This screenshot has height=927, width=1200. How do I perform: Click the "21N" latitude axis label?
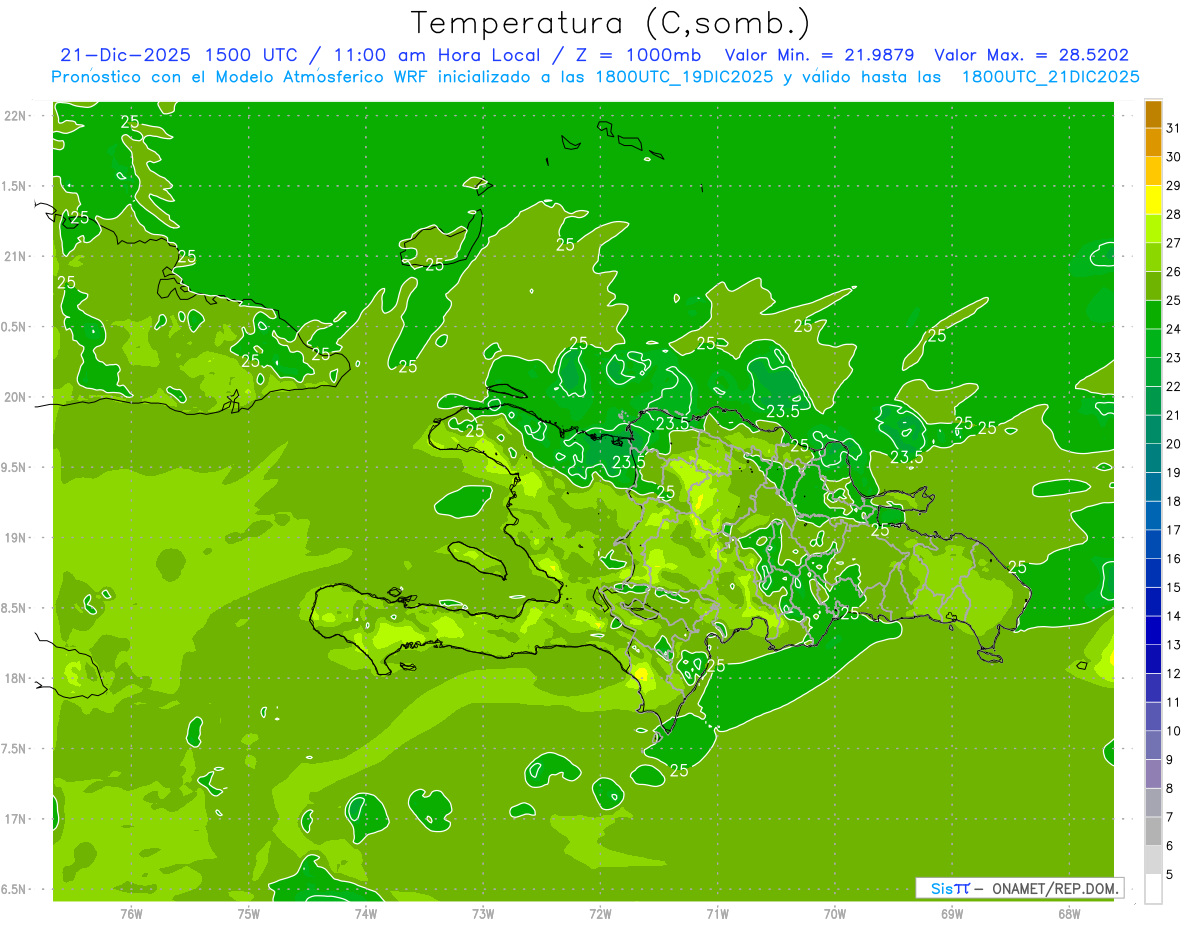16,257
